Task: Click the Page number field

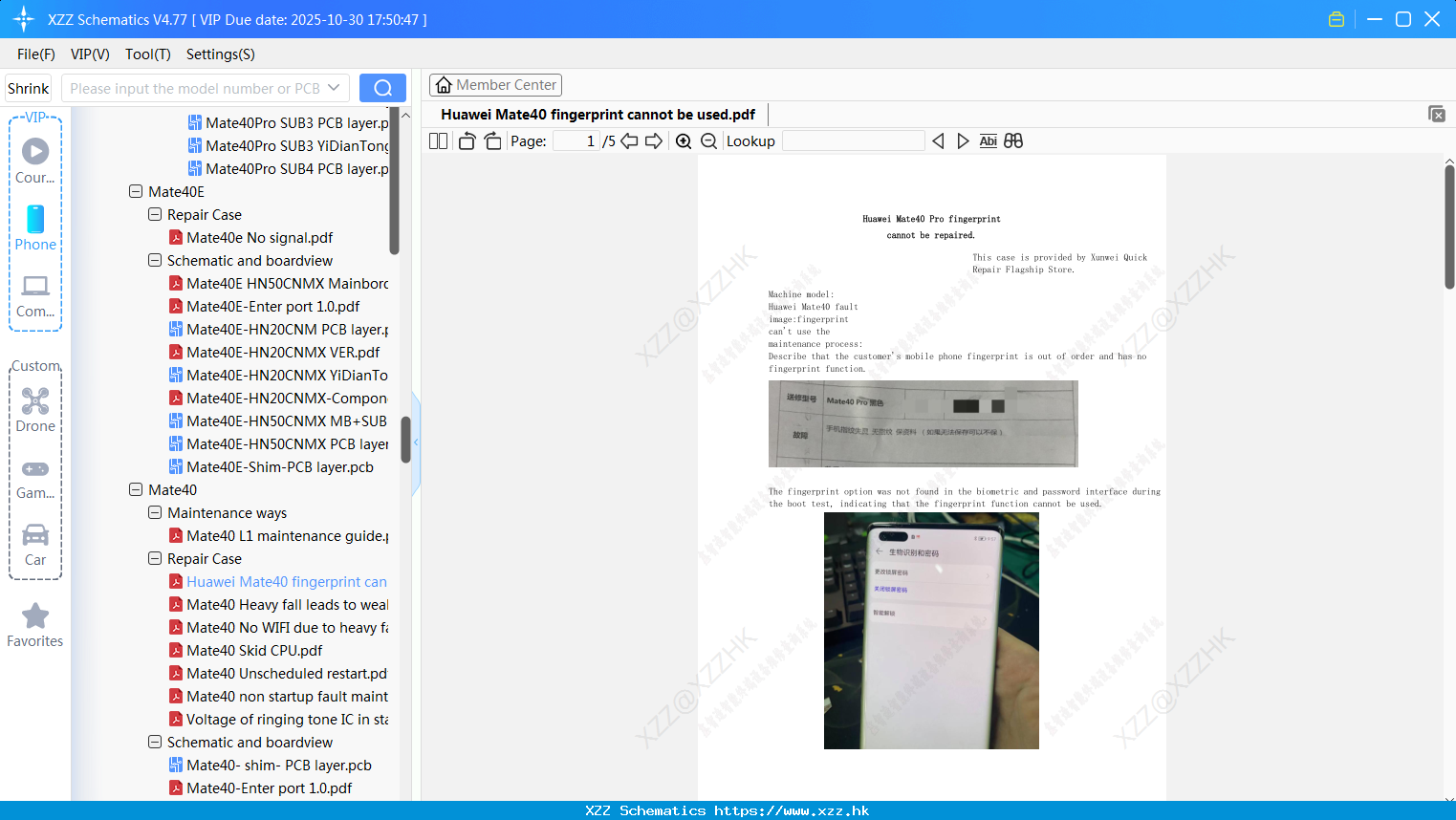Action: tap(576, 140)
